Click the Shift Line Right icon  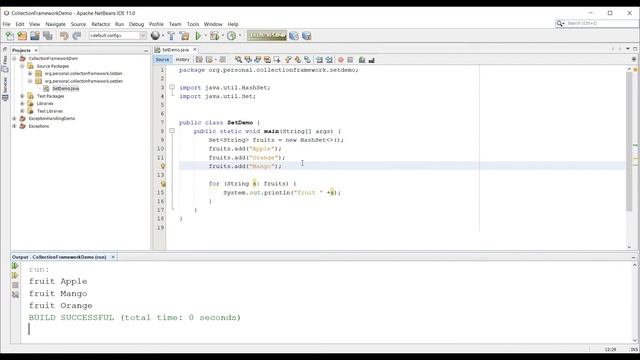[329, 60]
